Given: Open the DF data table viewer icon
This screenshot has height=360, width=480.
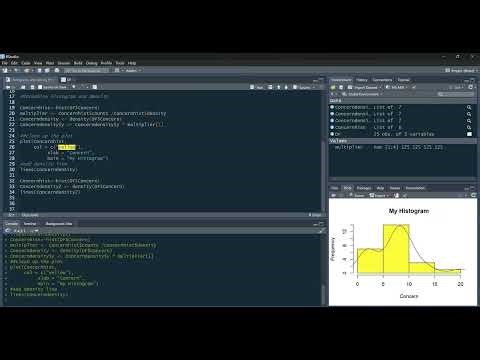Looking at the screenshot, I should 469,134.
